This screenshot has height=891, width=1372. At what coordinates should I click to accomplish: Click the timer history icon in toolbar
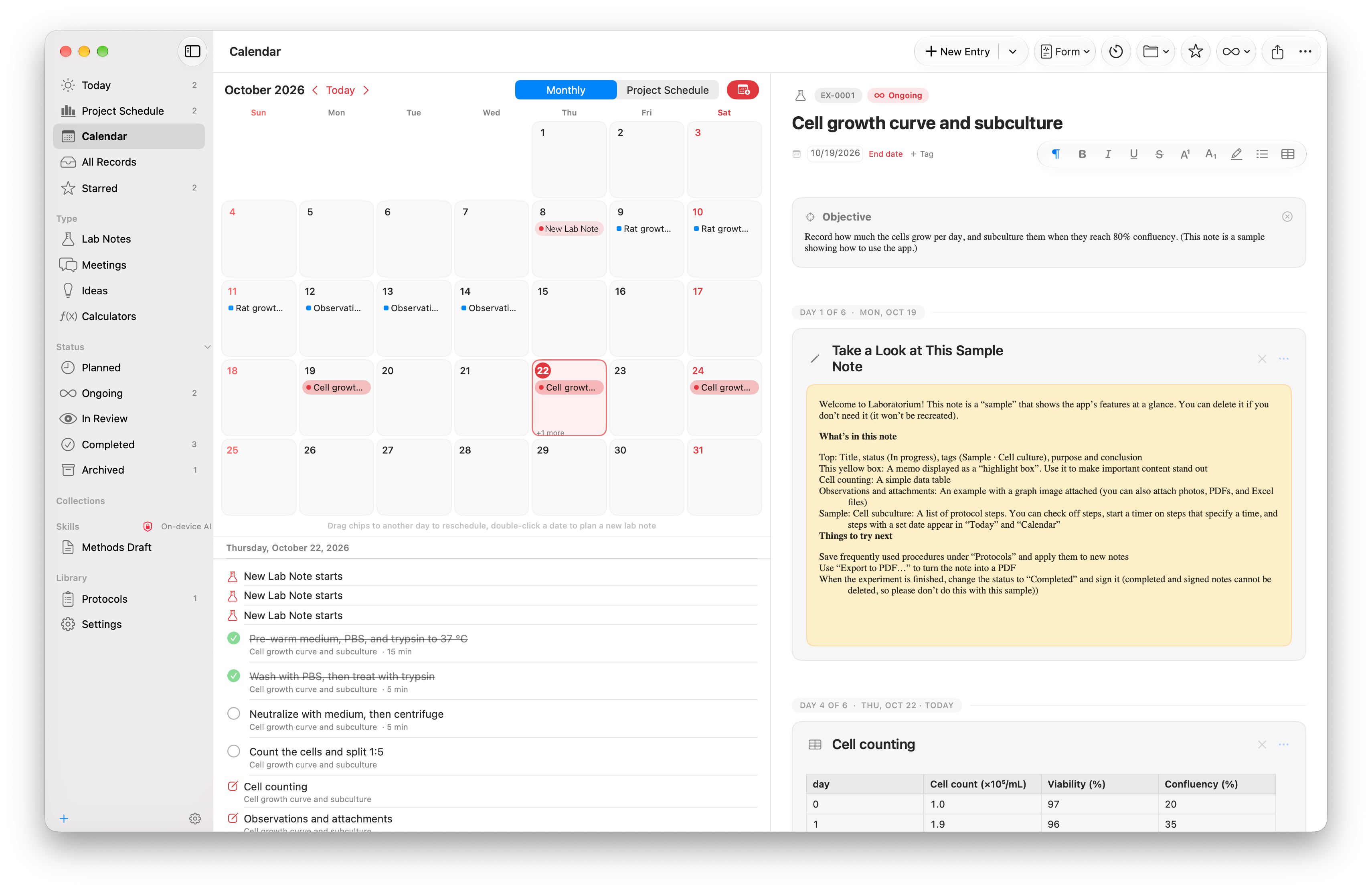click(1115, 51)
